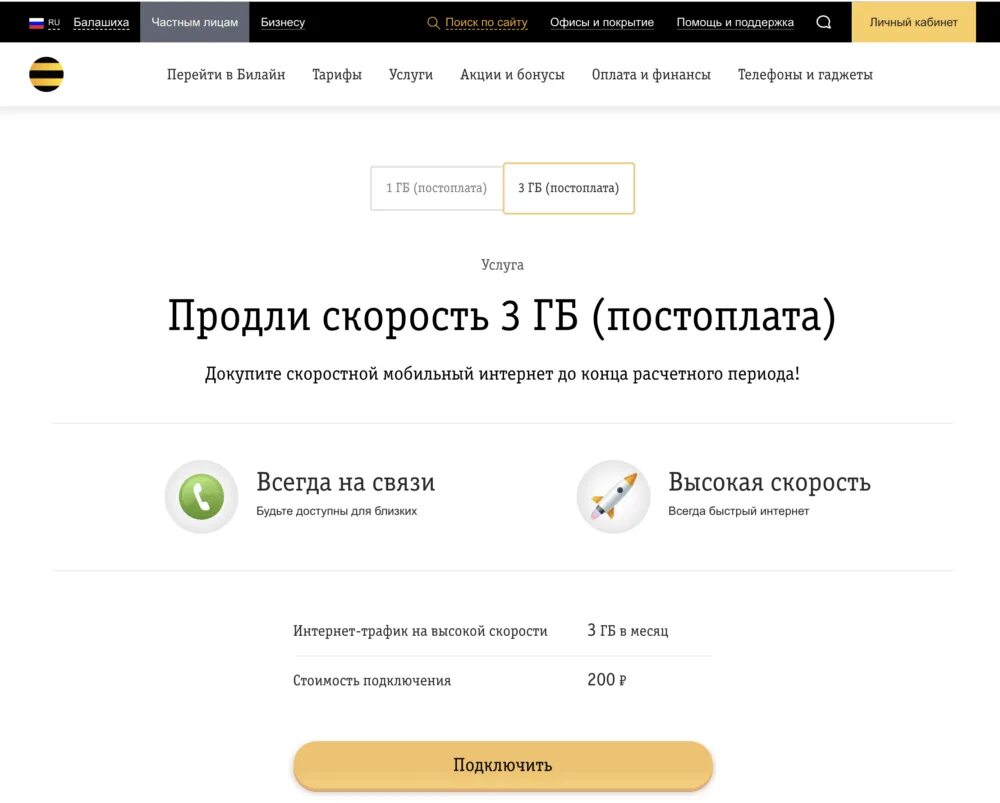Switch to Частным лицам tab

[195, 22]
